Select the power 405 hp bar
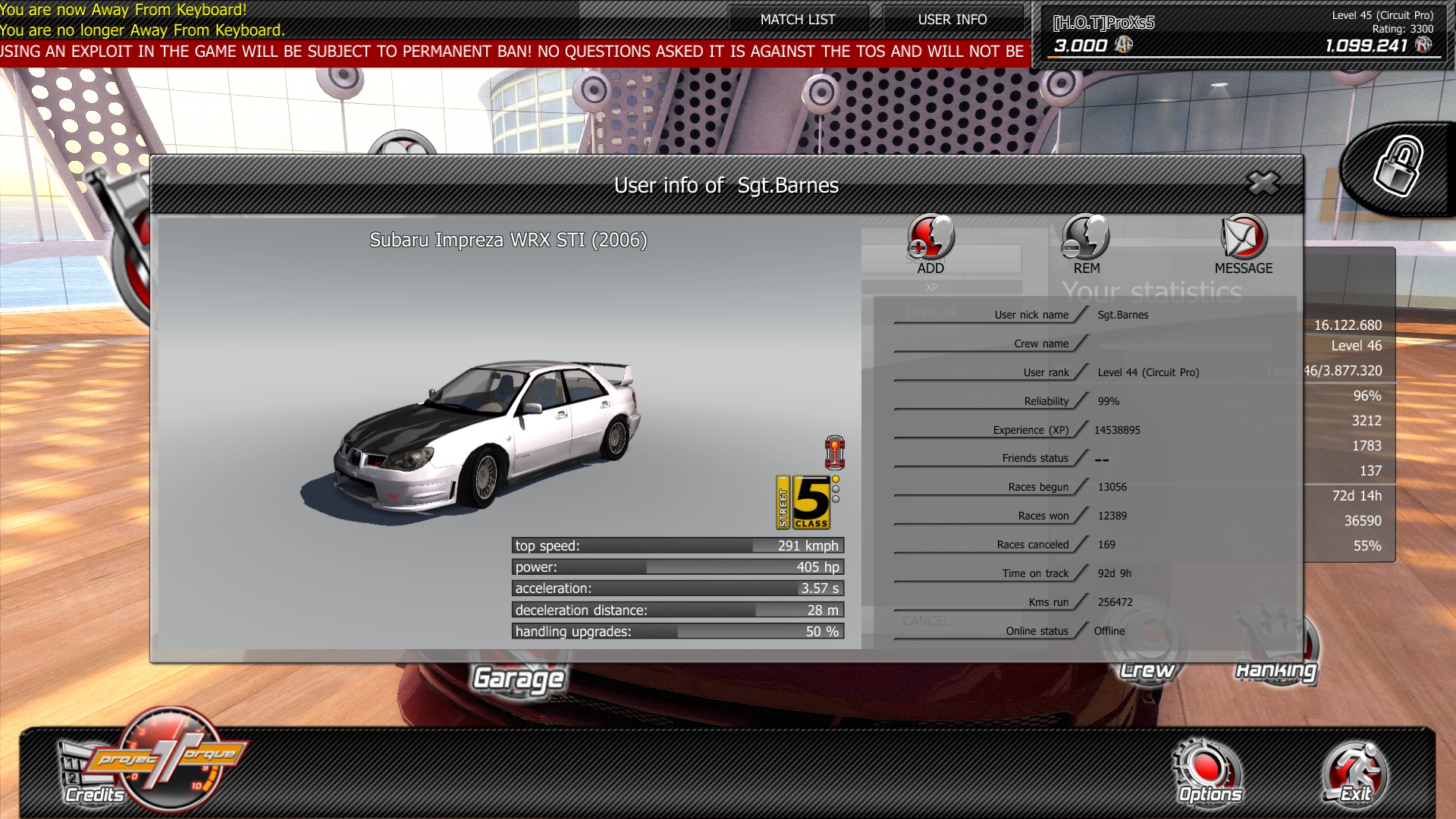This screenshot has height=819, width=1456. point(678,566)
